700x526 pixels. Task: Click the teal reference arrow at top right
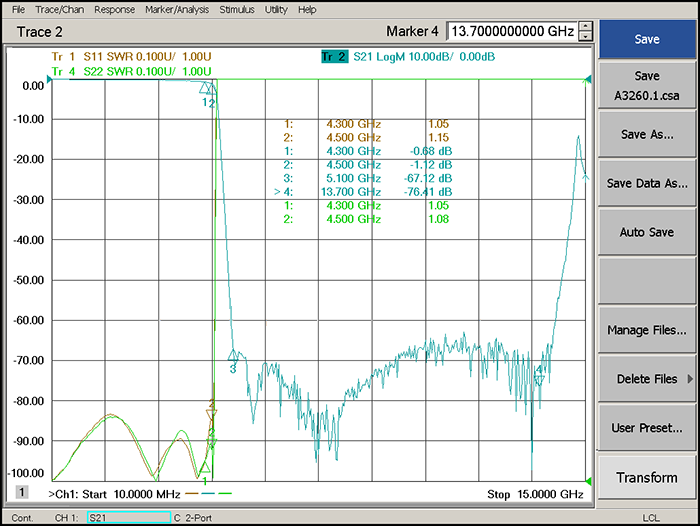[x=588, y=79]
